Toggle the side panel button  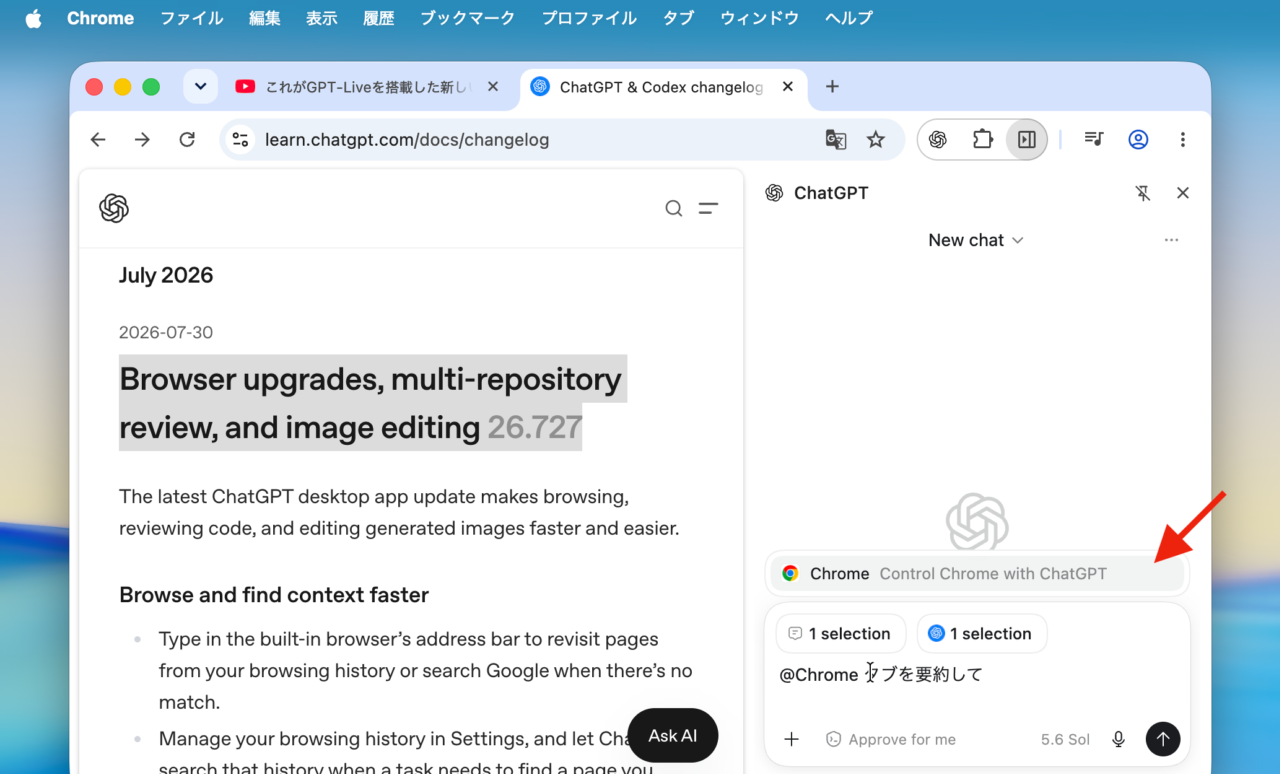[x=1027, y=140]
